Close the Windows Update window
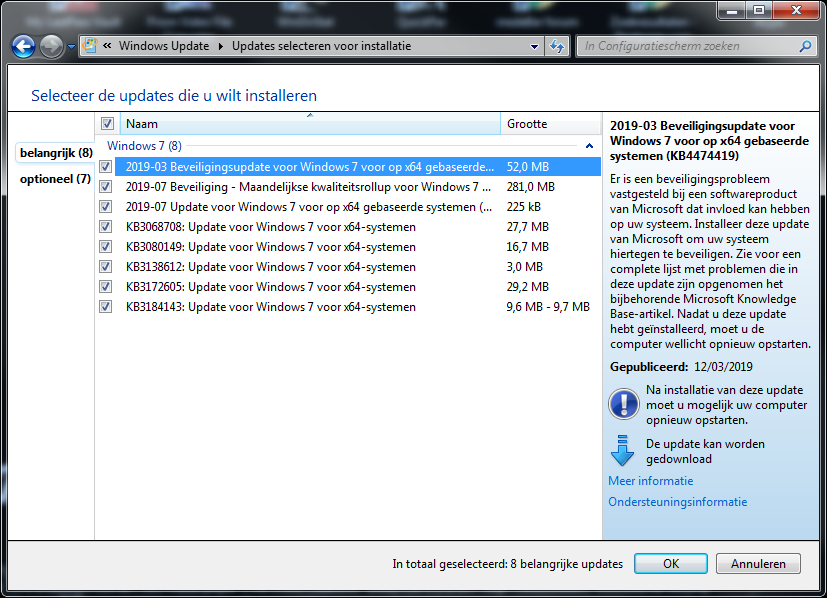 click(796, 11)
